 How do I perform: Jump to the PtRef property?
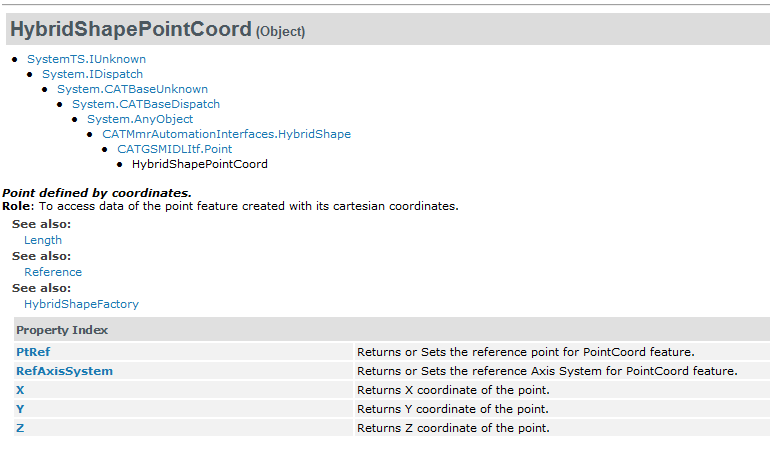tap(33, 352)
